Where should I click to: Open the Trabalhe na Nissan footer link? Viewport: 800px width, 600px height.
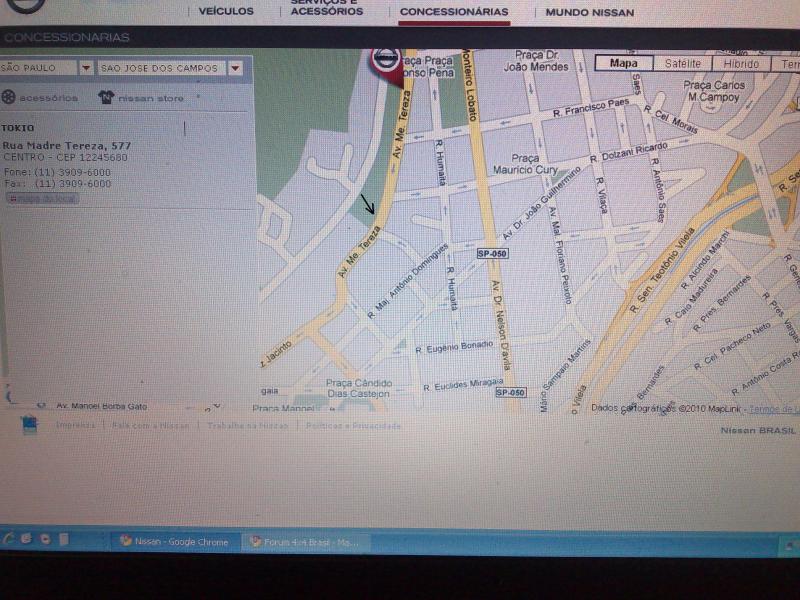247,426
